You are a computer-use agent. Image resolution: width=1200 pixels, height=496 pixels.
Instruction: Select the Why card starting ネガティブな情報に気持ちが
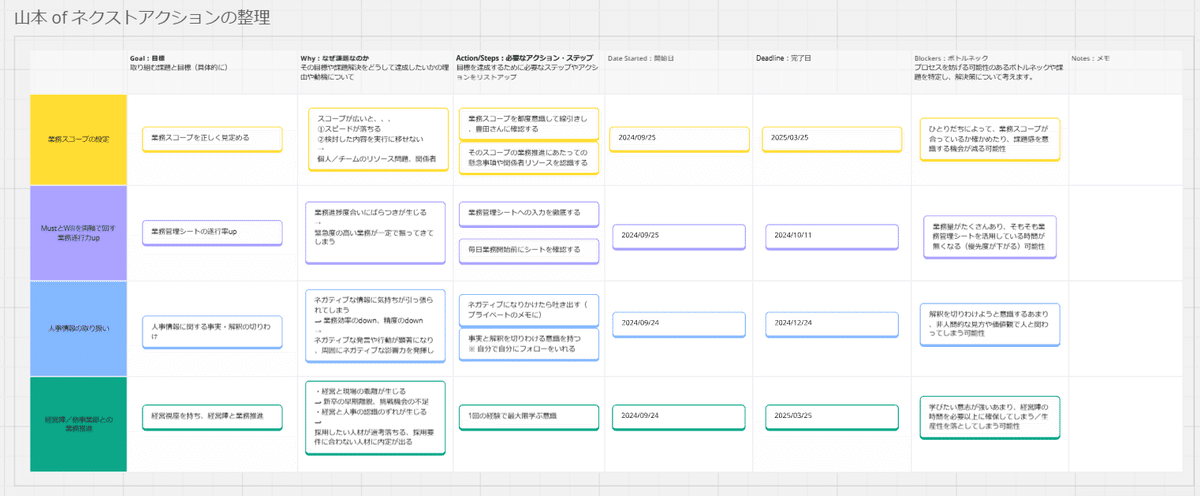coord(377,326)
